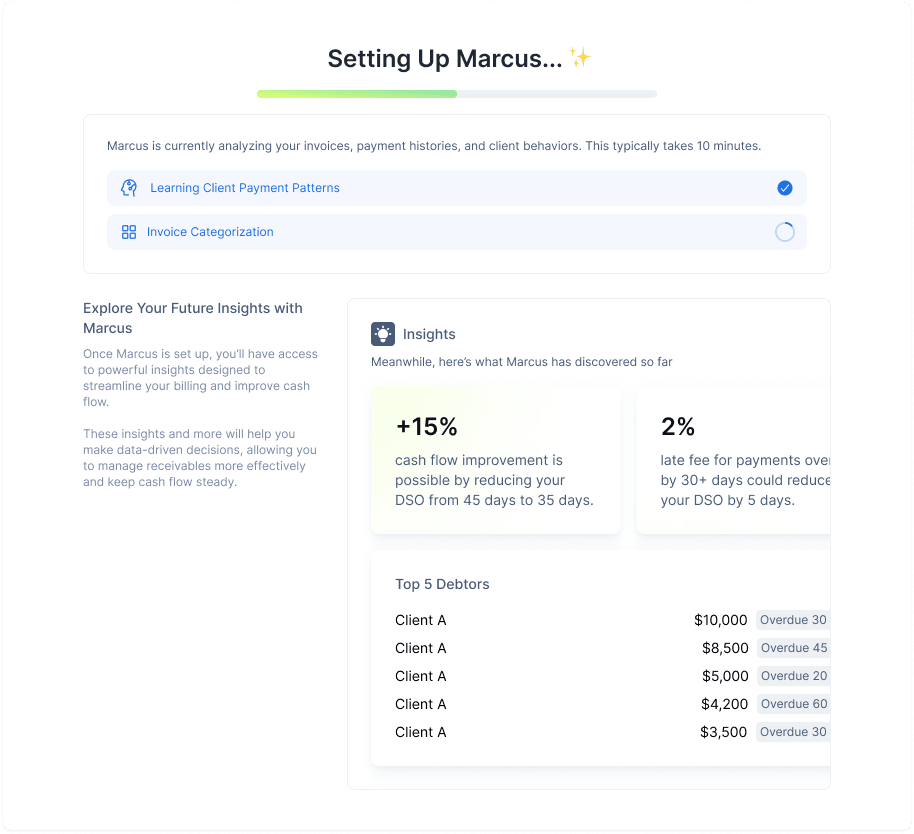
Task: Select the Invoice Categorization row
Action: (456, 232)
